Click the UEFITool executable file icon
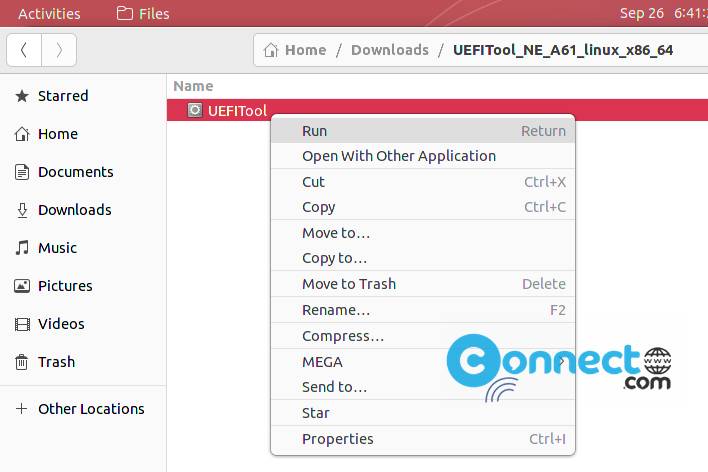The height and width of the screenshot is (472, 708). point(195,110)
